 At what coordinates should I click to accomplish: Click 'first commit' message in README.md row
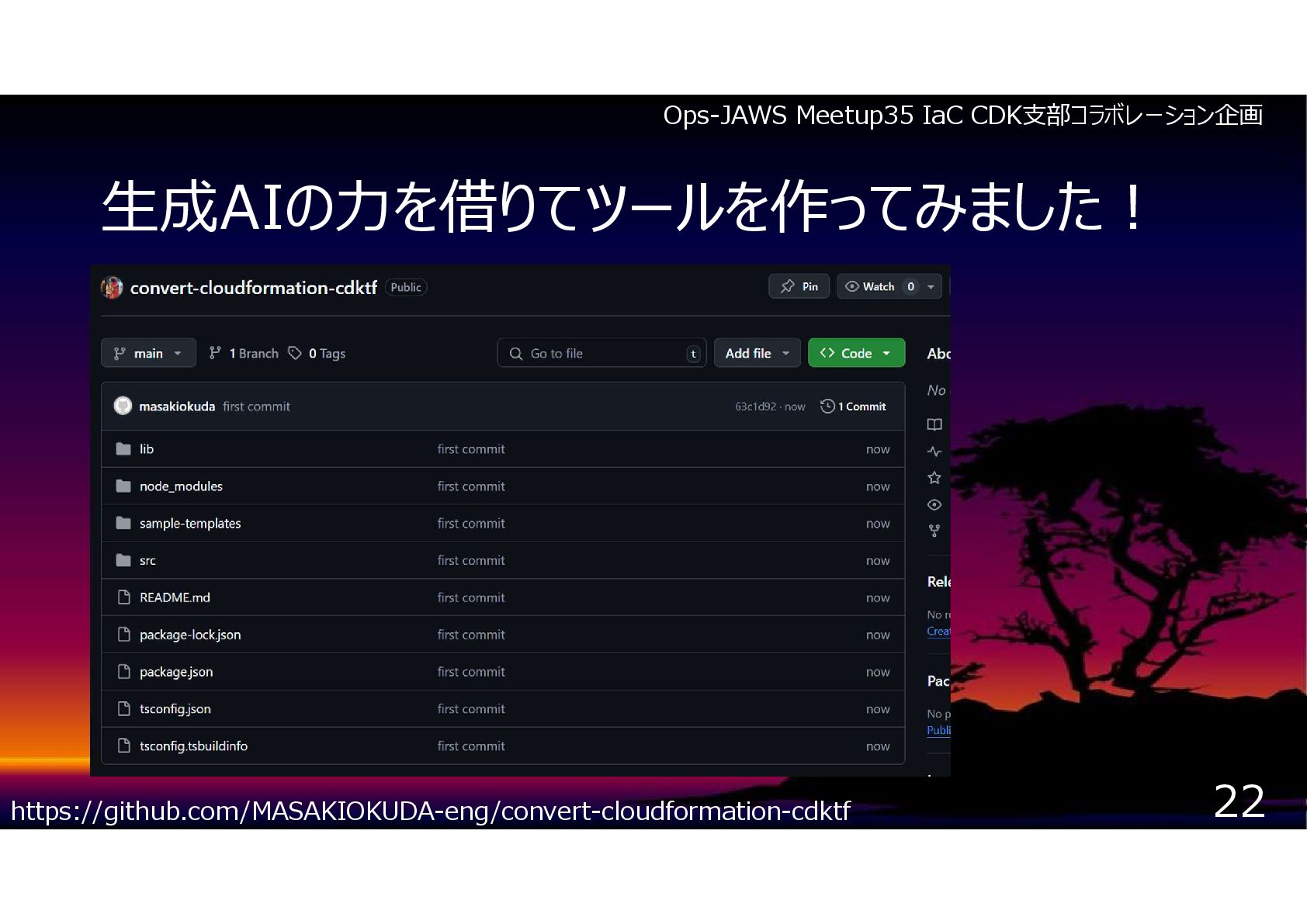(471, 598)
